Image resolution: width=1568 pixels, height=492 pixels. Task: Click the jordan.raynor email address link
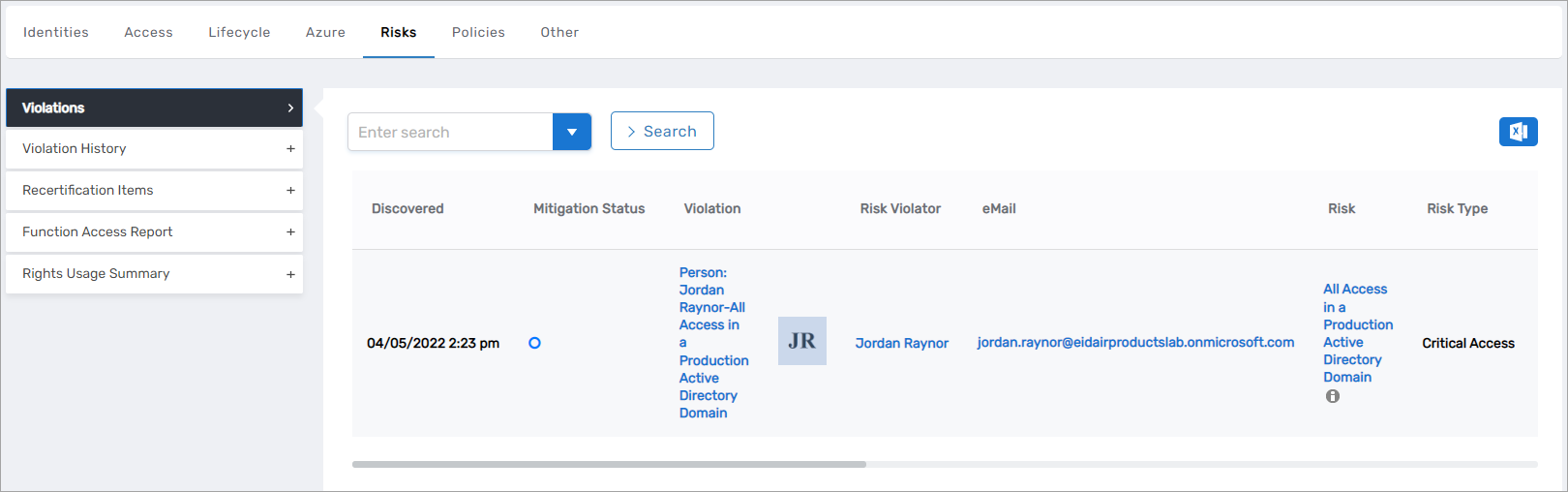pyautogui.click(x=1135, y=342)
